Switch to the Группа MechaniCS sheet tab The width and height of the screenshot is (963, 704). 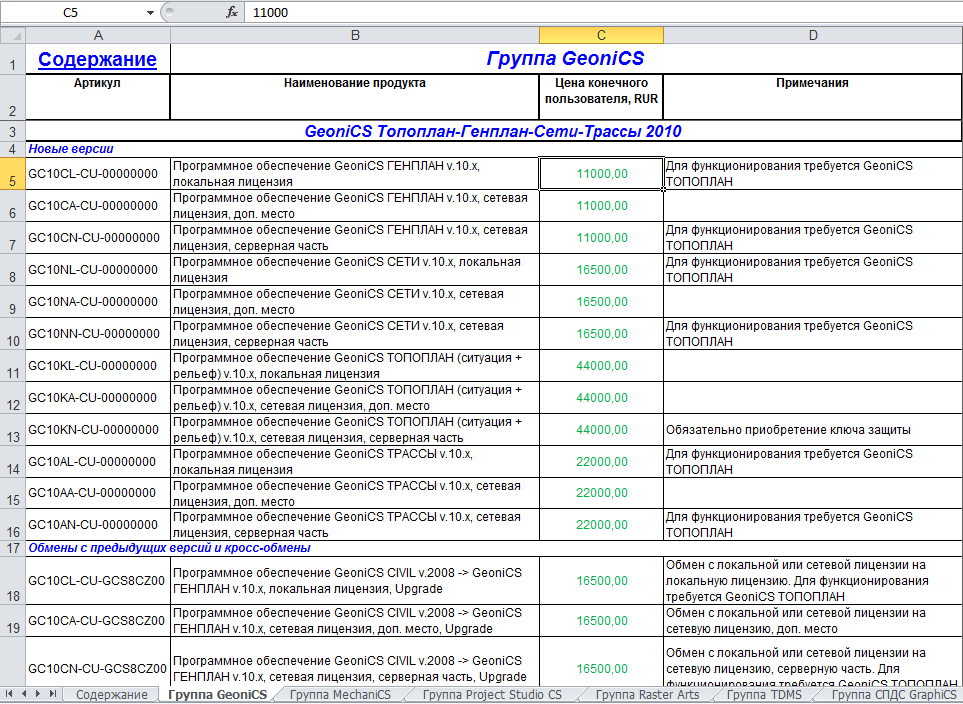point(340,695)
